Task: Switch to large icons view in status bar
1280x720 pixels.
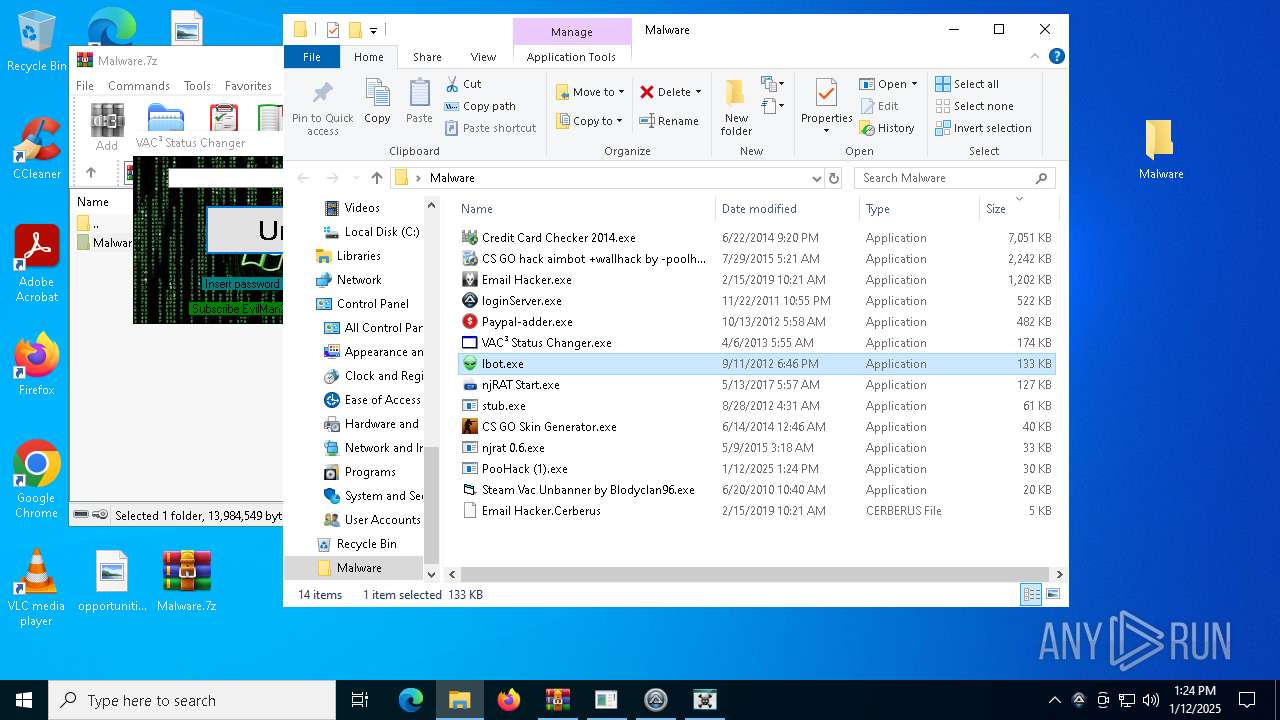Action: click(1053, 595)
